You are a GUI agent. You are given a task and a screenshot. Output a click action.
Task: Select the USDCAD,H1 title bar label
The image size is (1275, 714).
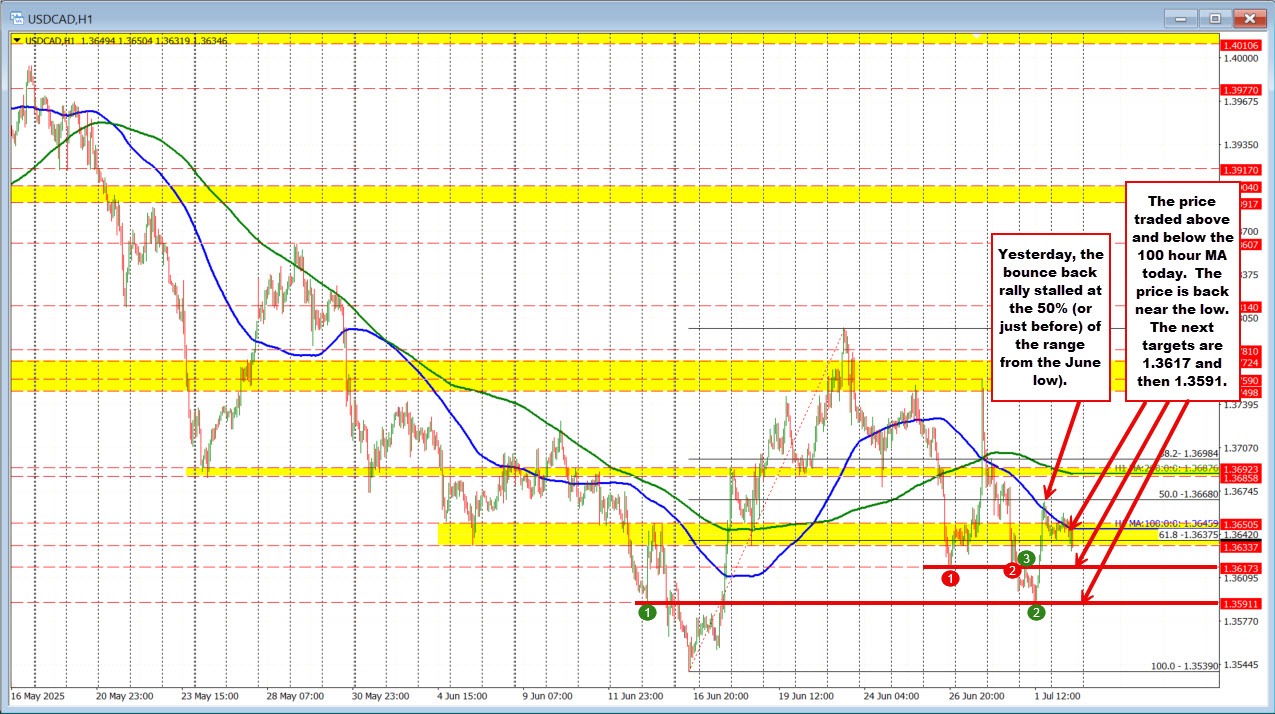click(60, 17)
